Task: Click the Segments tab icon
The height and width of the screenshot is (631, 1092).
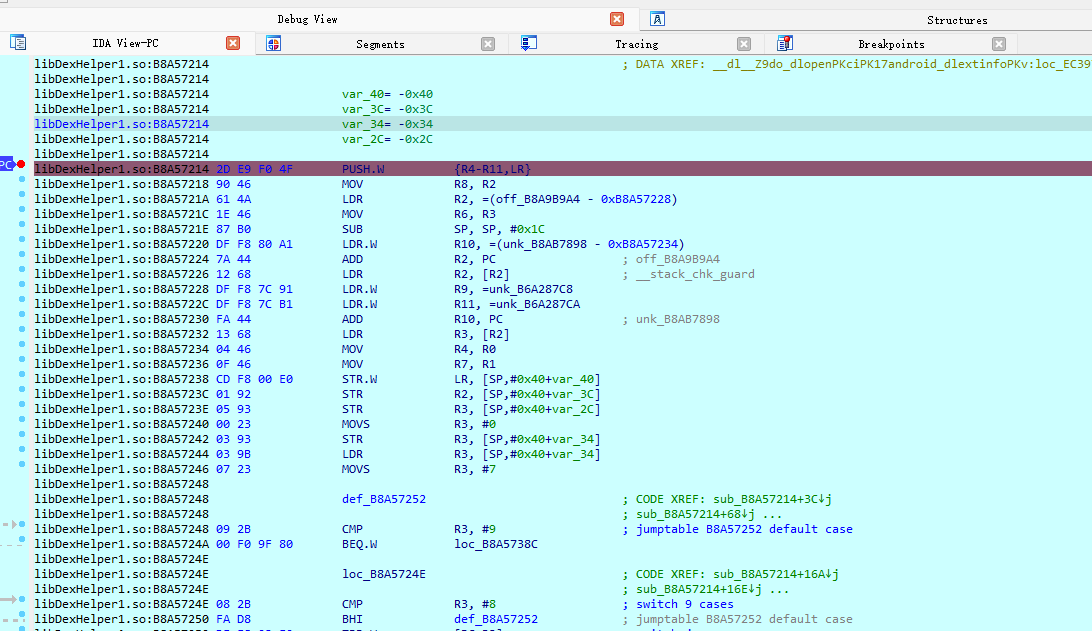Action: coord(273,43)
